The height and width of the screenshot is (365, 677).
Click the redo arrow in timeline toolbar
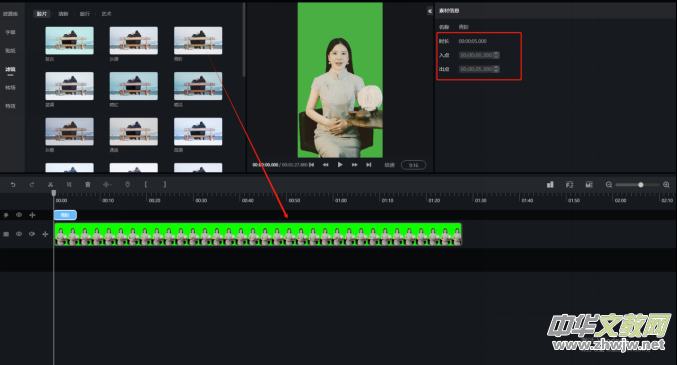click(32, 184)
